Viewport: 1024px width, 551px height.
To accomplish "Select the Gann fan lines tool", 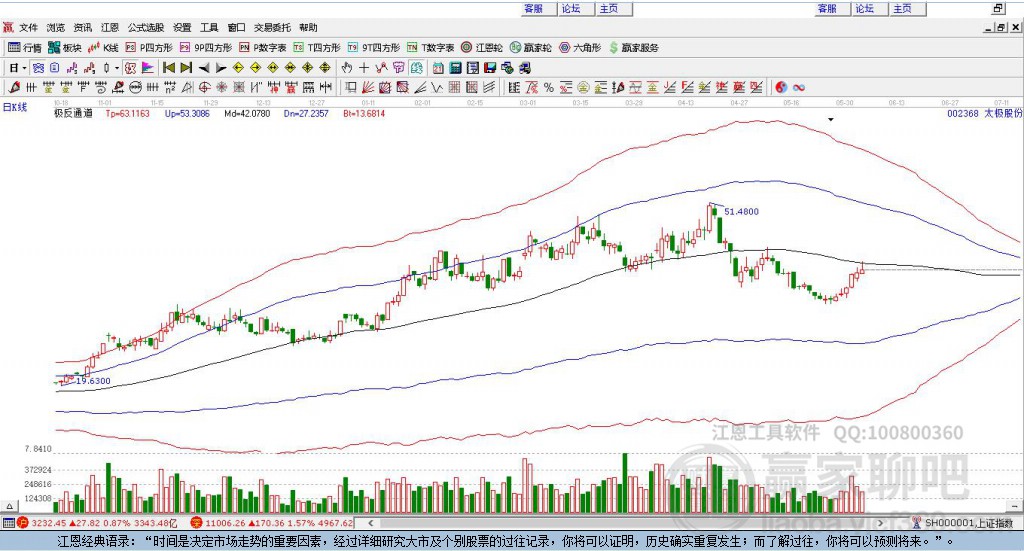I will 368,87.
